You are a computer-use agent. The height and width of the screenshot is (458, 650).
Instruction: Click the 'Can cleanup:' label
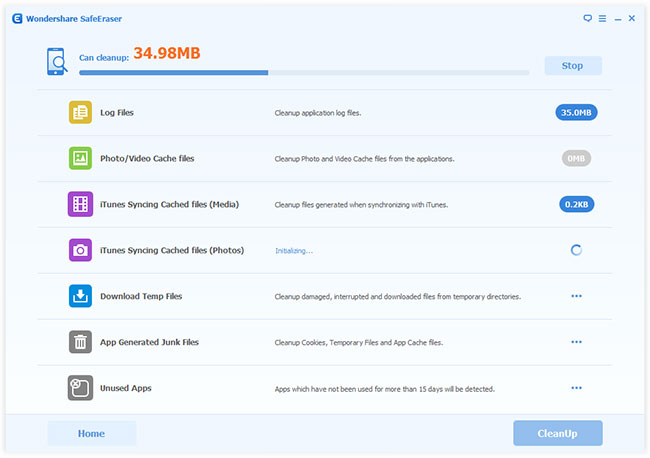(x=104, y=58)
